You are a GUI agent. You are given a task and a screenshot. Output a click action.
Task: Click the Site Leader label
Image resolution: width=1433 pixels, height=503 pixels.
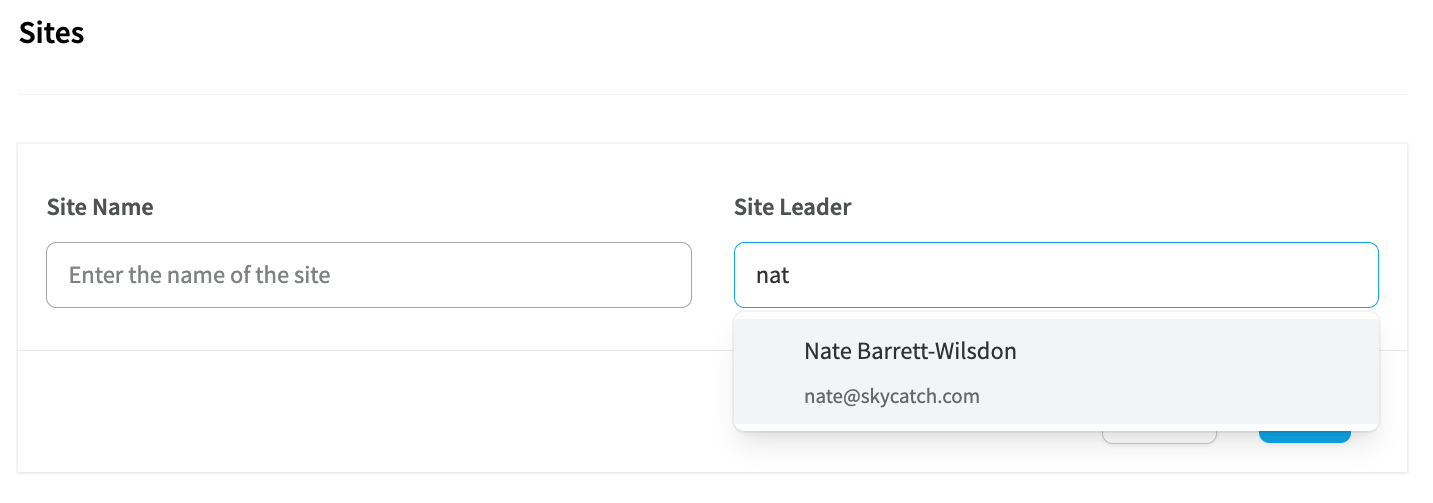click(792, 207)
